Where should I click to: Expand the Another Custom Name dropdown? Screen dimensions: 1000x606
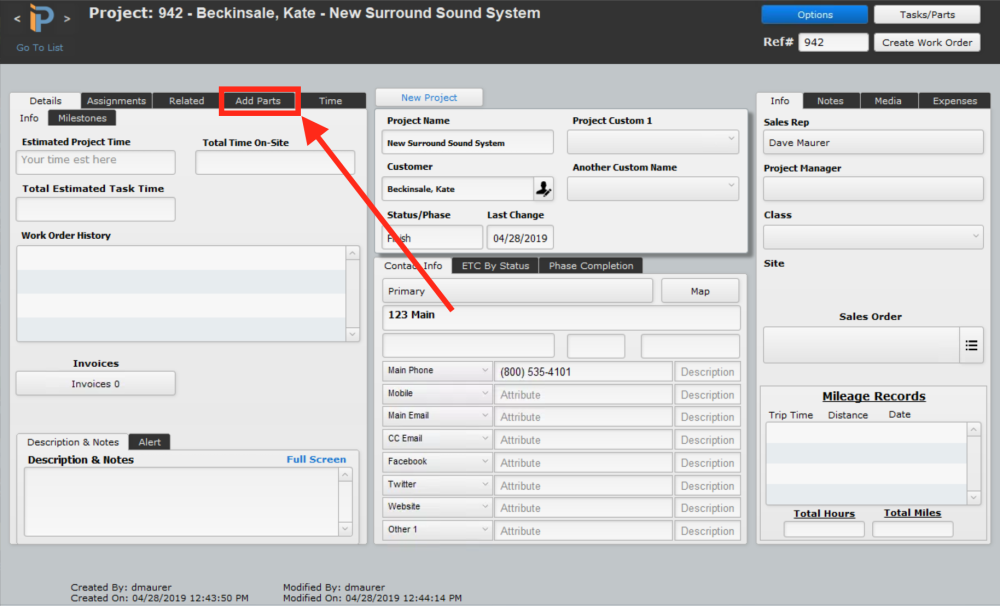[x=653, y=189]
